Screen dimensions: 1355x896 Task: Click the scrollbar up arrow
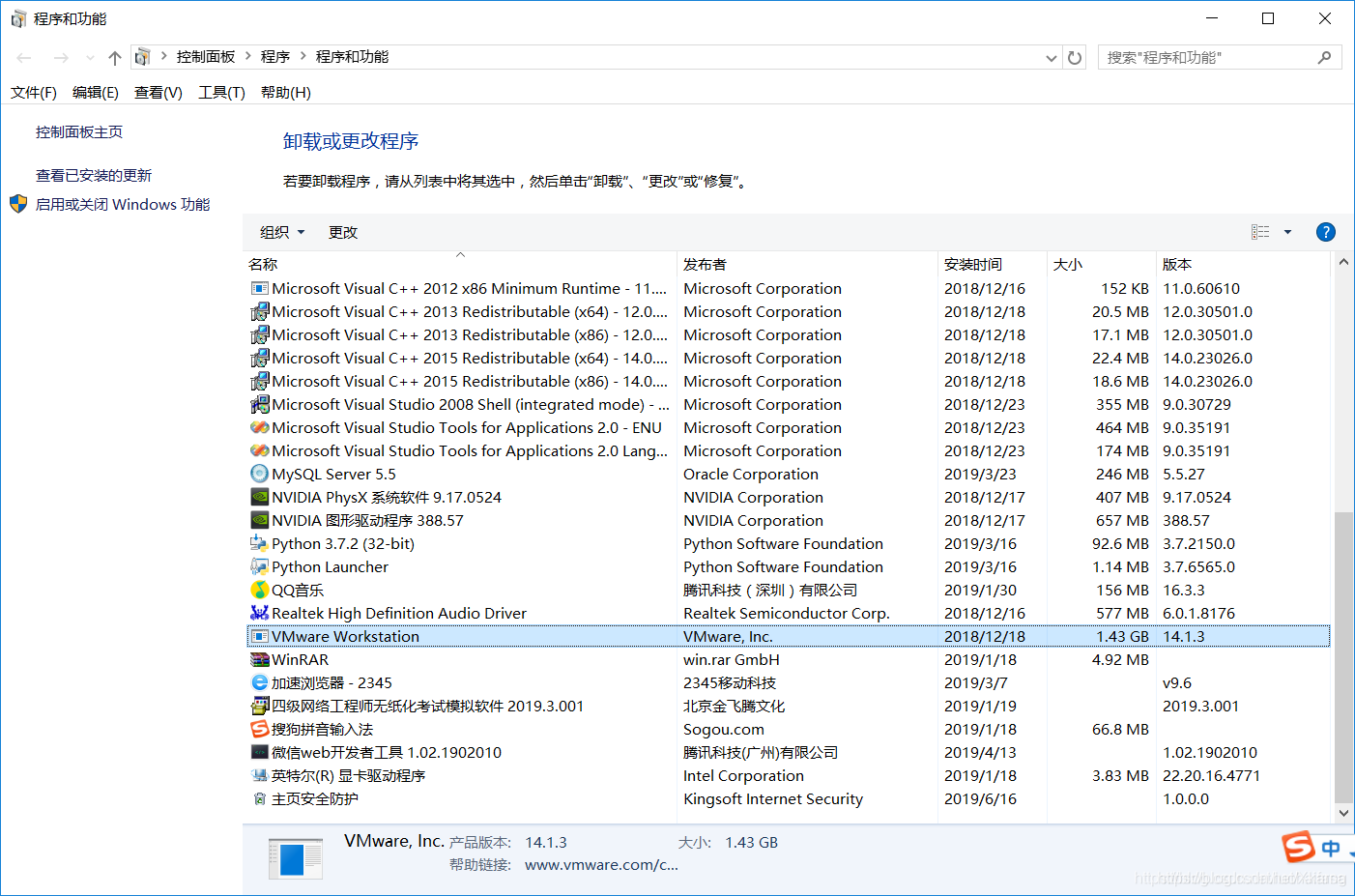pyautogui.click(x=1343, y=262)
